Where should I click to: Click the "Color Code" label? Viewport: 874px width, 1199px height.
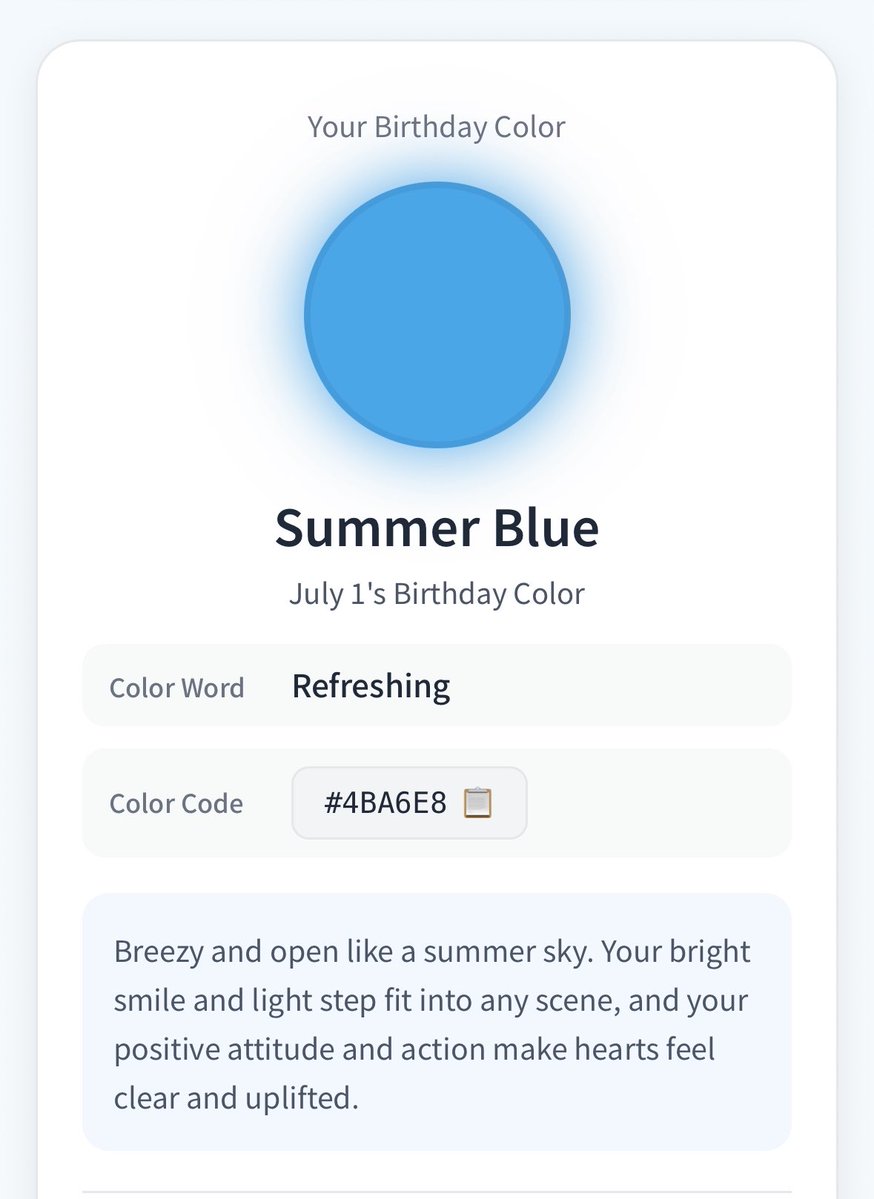[176, 803]
